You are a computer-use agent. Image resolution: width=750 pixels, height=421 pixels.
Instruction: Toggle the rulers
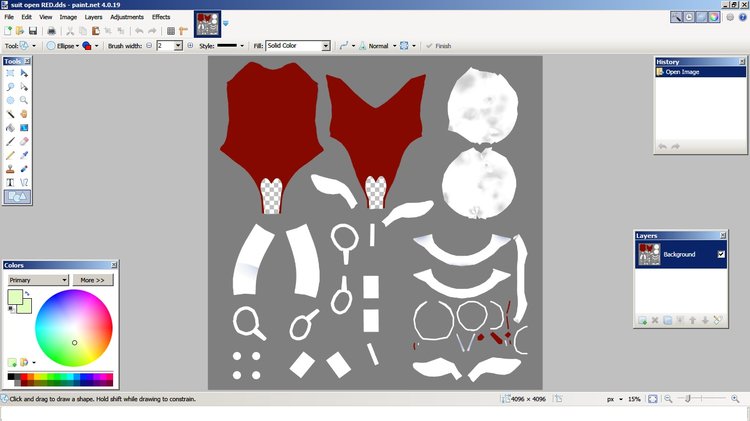(x=183, y=31)
